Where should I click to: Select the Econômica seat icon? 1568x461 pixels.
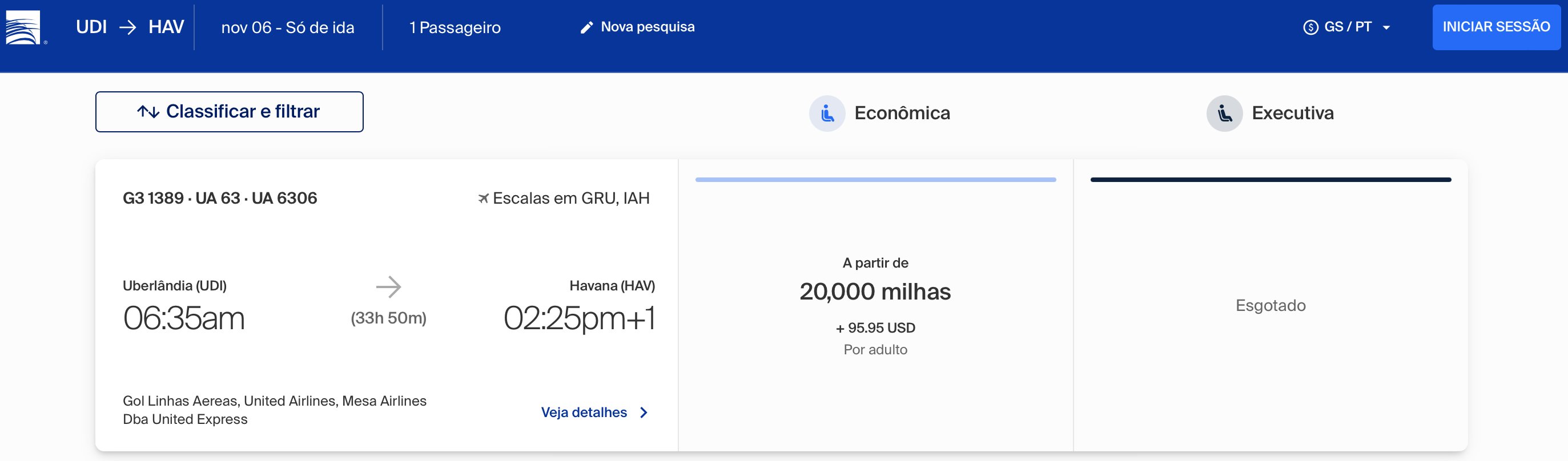pos(827,113)
